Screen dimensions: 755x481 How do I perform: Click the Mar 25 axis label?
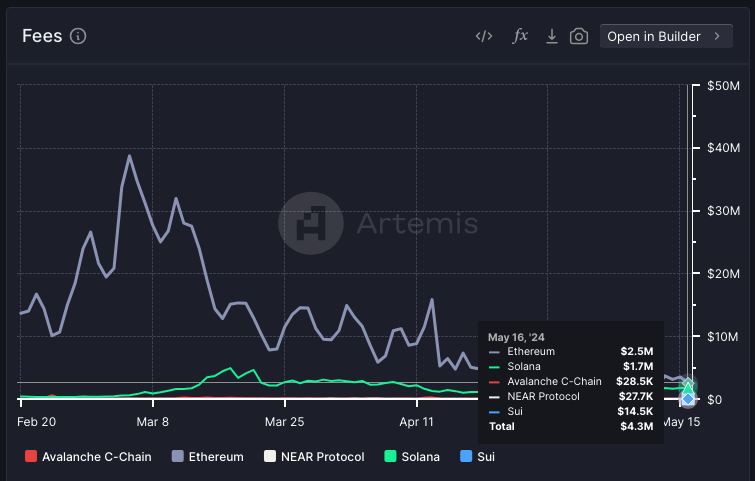point(285,422)
